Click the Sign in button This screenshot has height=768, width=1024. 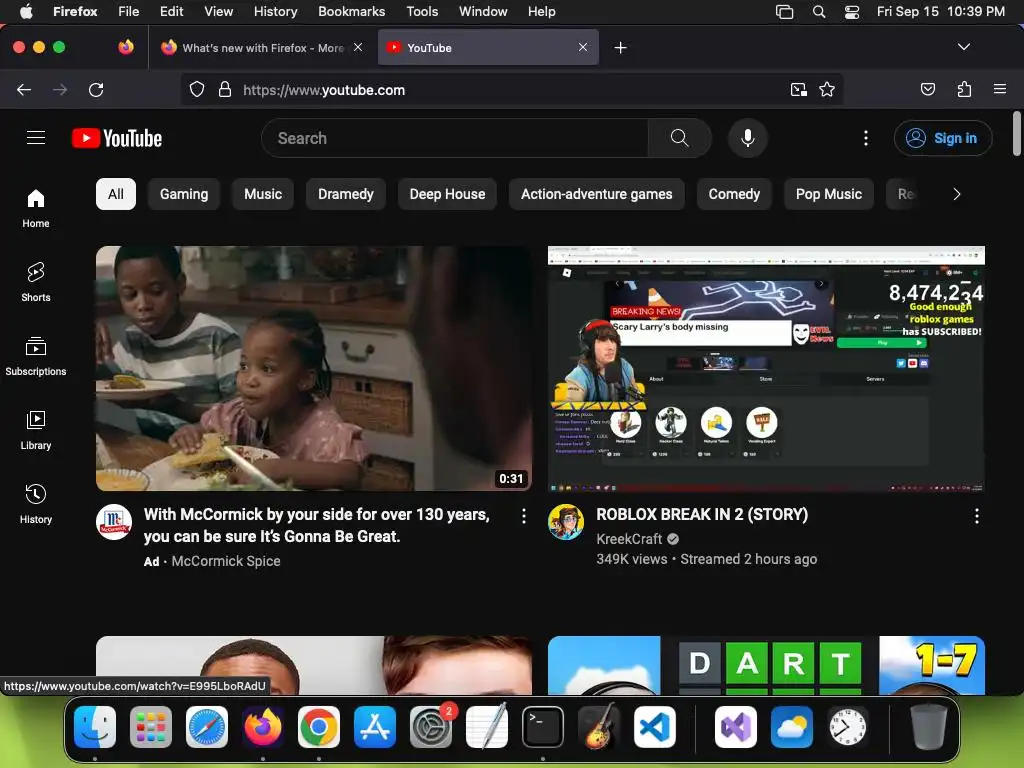tap(943, 138)
